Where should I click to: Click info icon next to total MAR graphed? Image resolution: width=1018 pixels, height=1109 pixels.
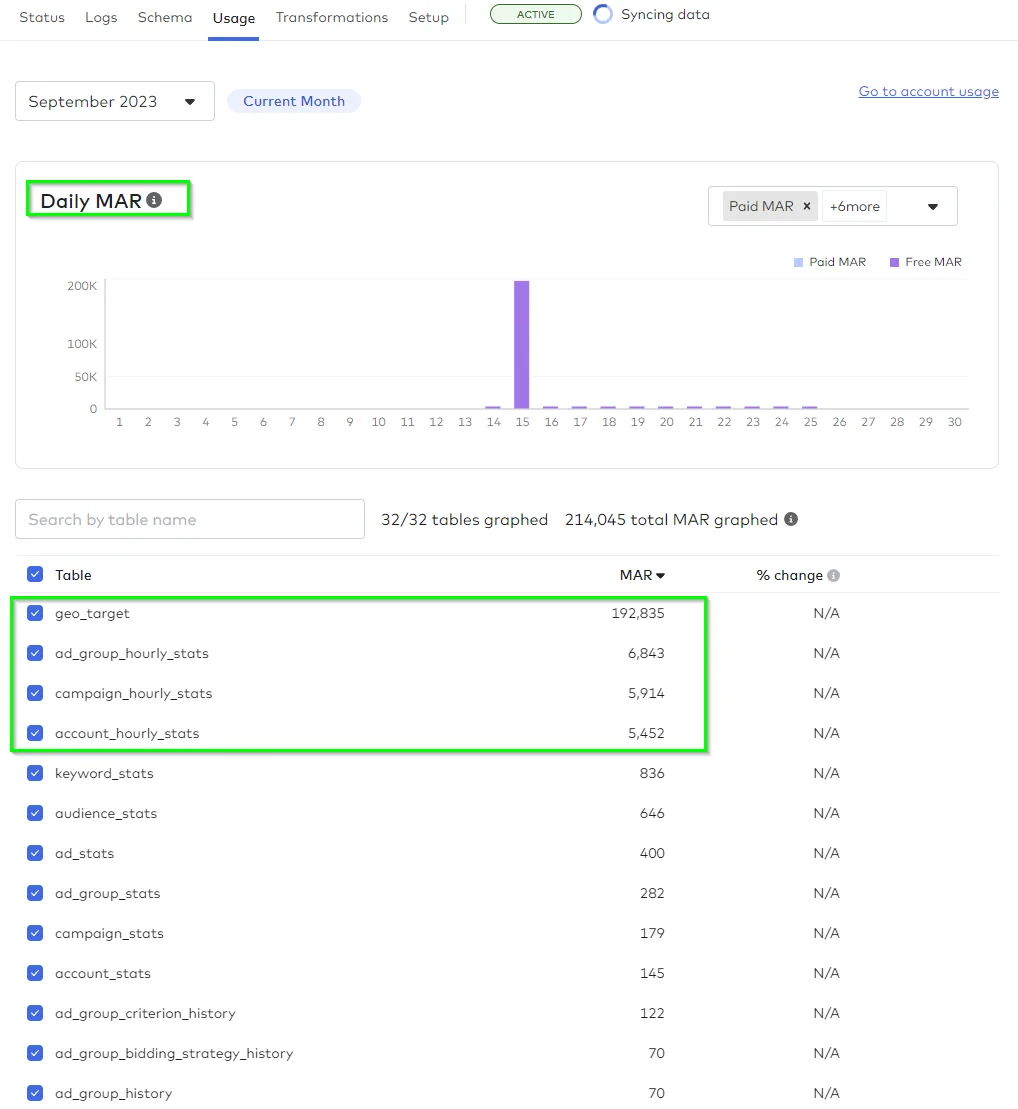click(x=791, y=519)
